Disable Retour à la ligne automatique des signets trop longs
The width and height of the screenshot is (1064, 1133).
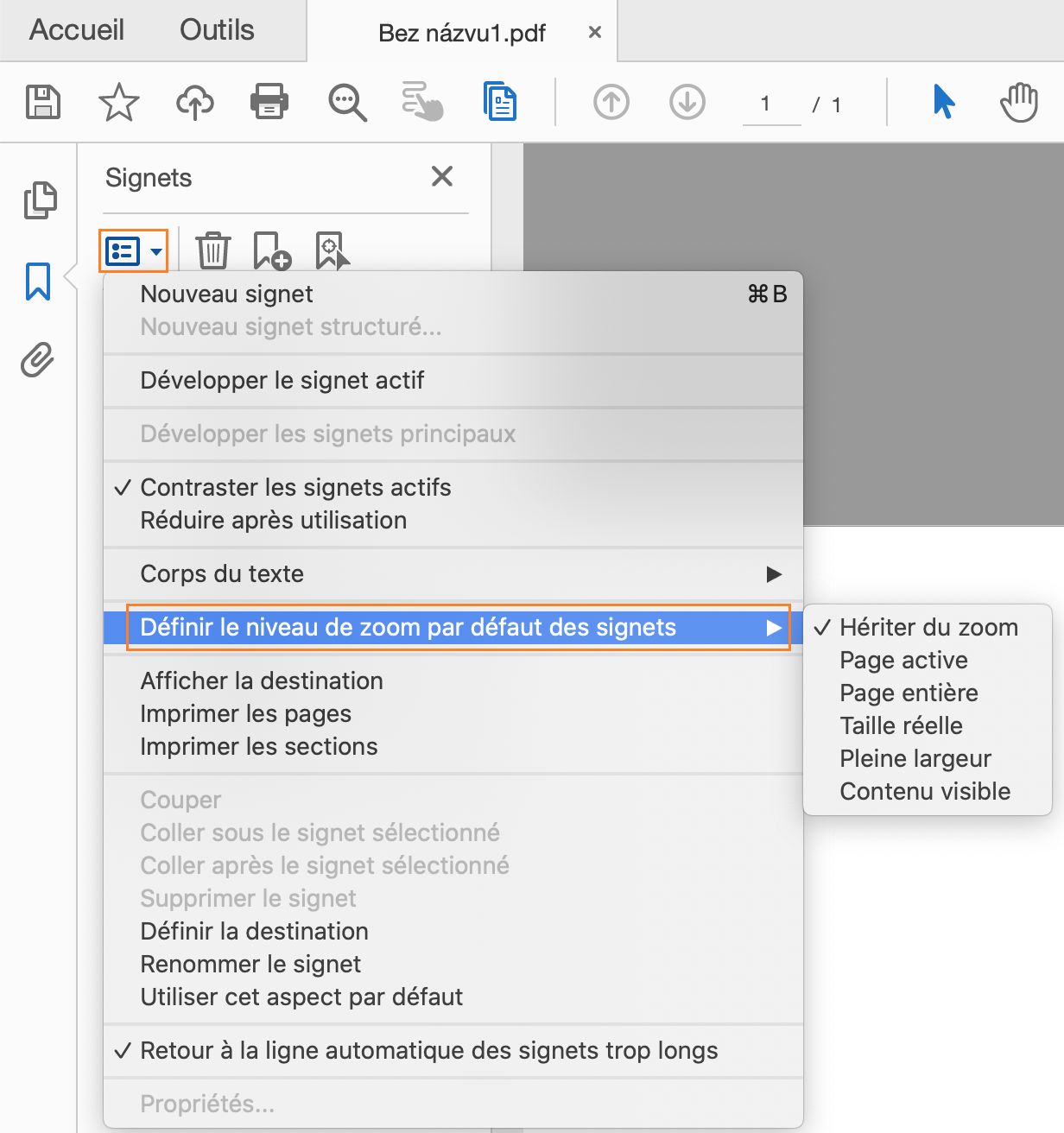click(429, 1051)
